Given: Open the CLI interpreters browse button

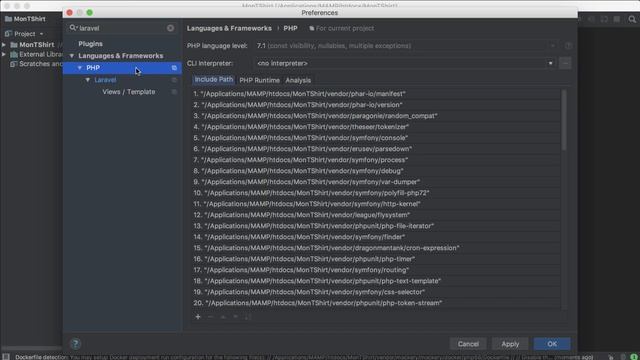Looking at the screenshot, I should pyautogui.click(x=565, y=63).
